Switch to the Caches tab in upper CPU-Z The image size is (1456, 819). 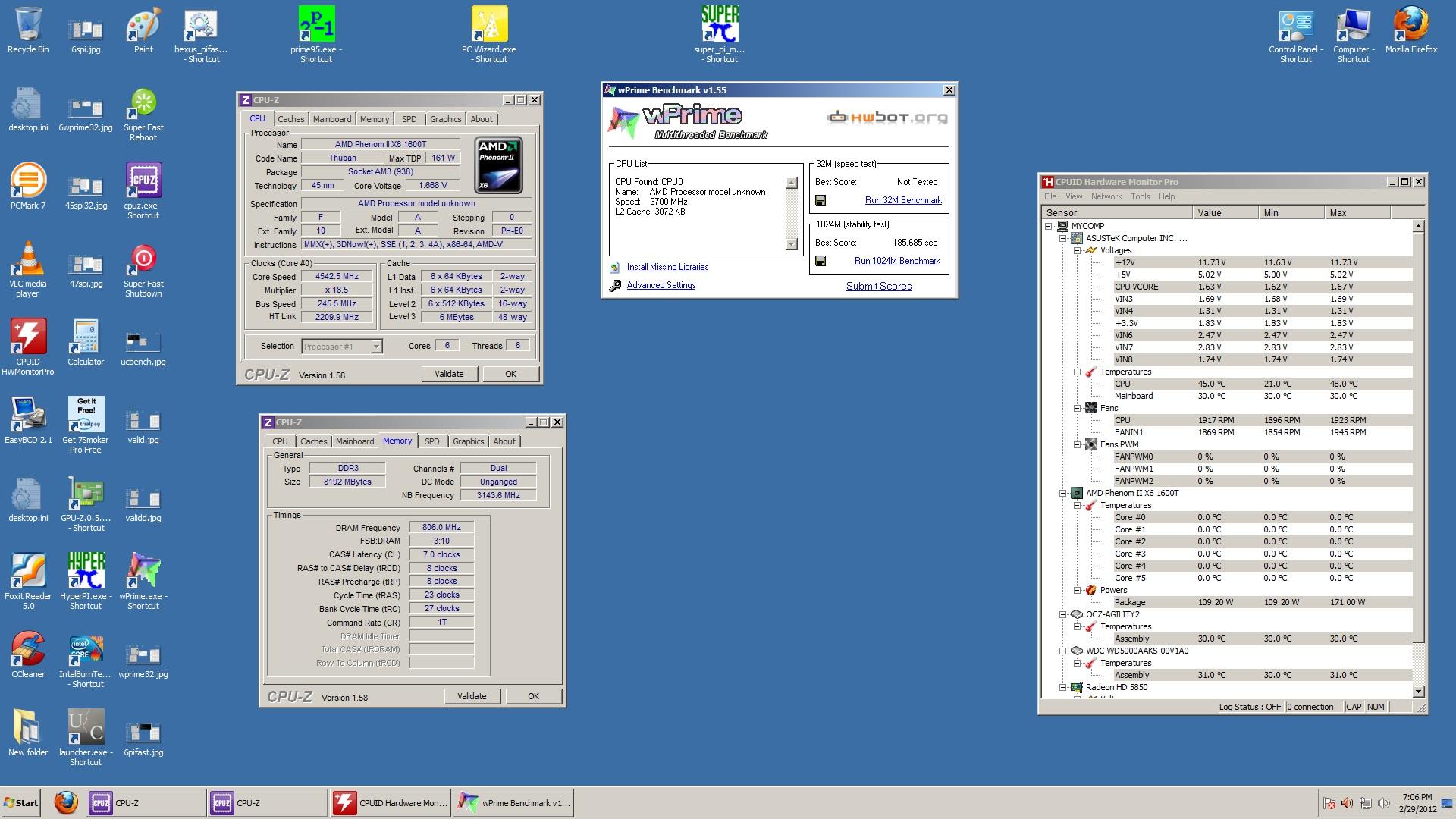(x=290, y=119)
